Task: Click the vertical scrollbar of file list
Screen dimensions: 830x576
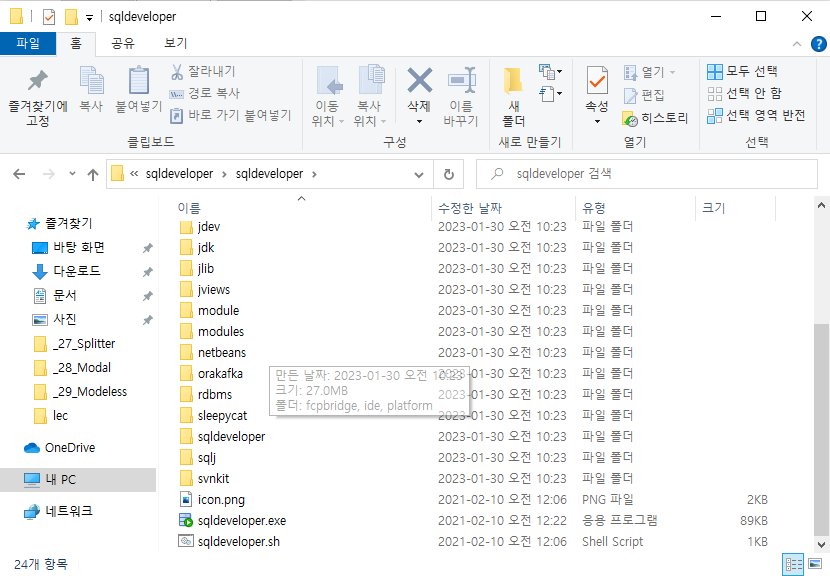Action: coord(821,430)
